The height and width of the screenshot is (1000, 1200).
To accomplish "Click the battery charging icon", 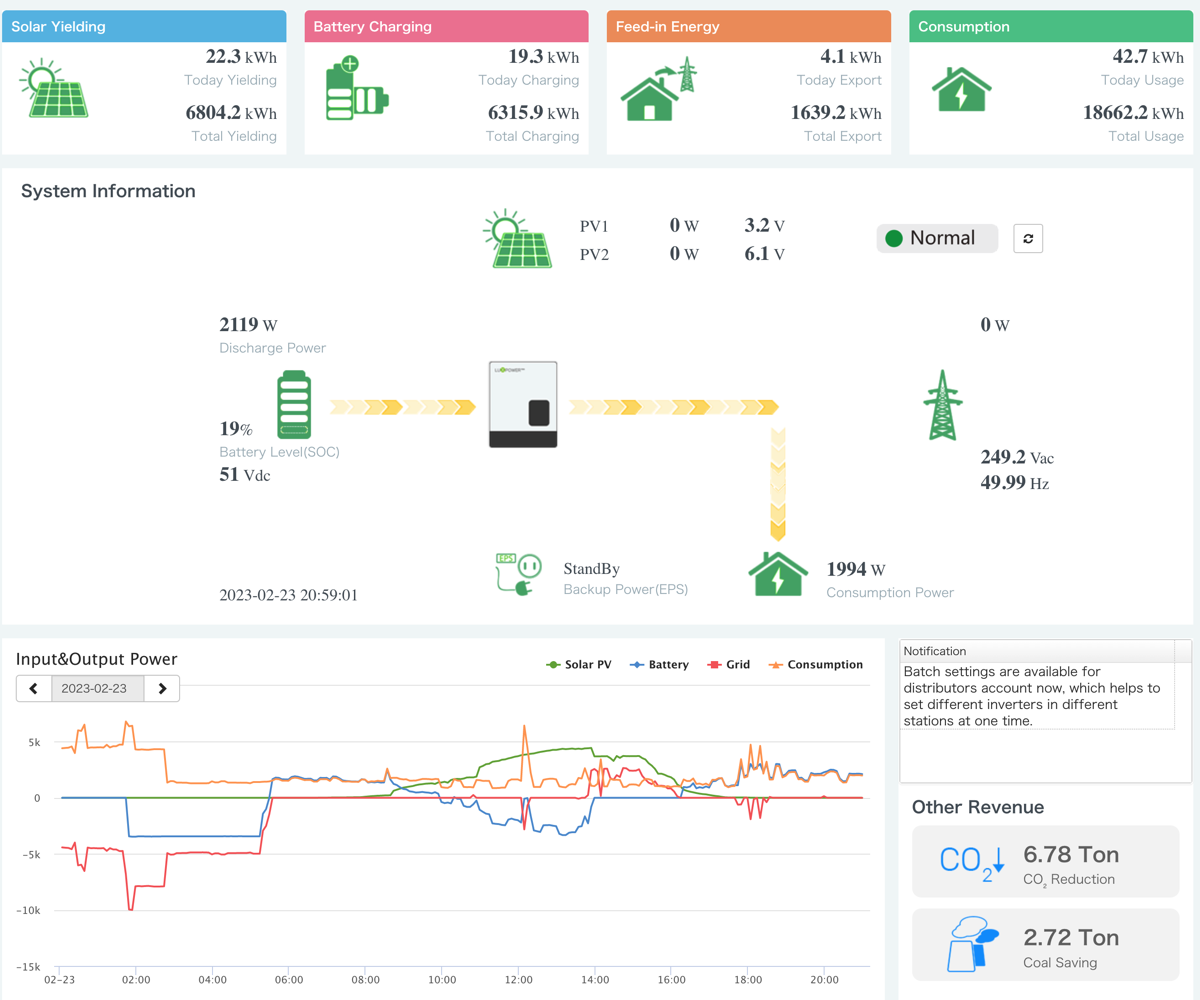I will point(356,89).
